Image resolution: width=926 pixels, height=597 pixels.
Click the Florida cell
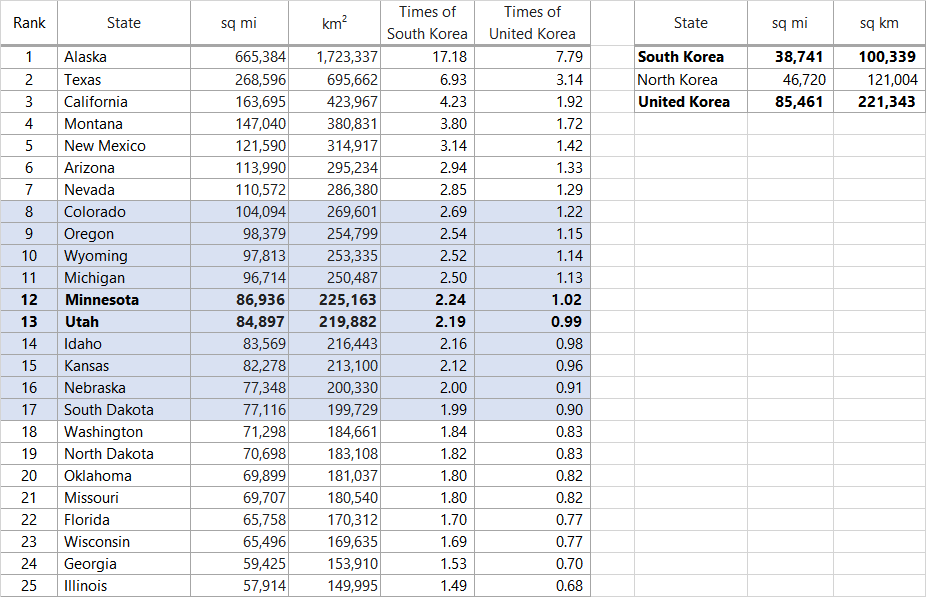tap(123, 520)
